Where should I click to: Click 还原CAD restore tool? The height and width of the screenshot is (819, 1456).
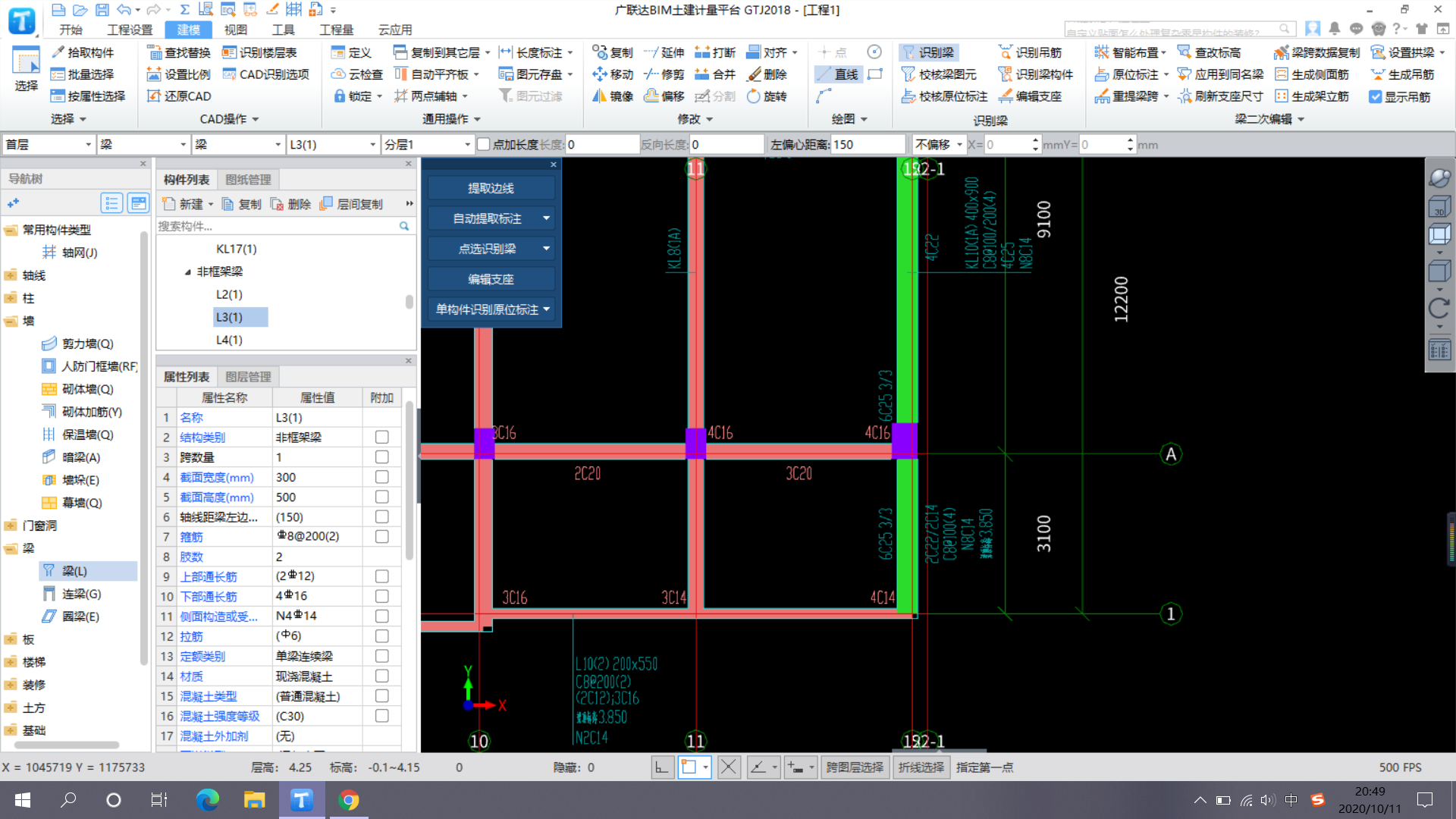179,96
